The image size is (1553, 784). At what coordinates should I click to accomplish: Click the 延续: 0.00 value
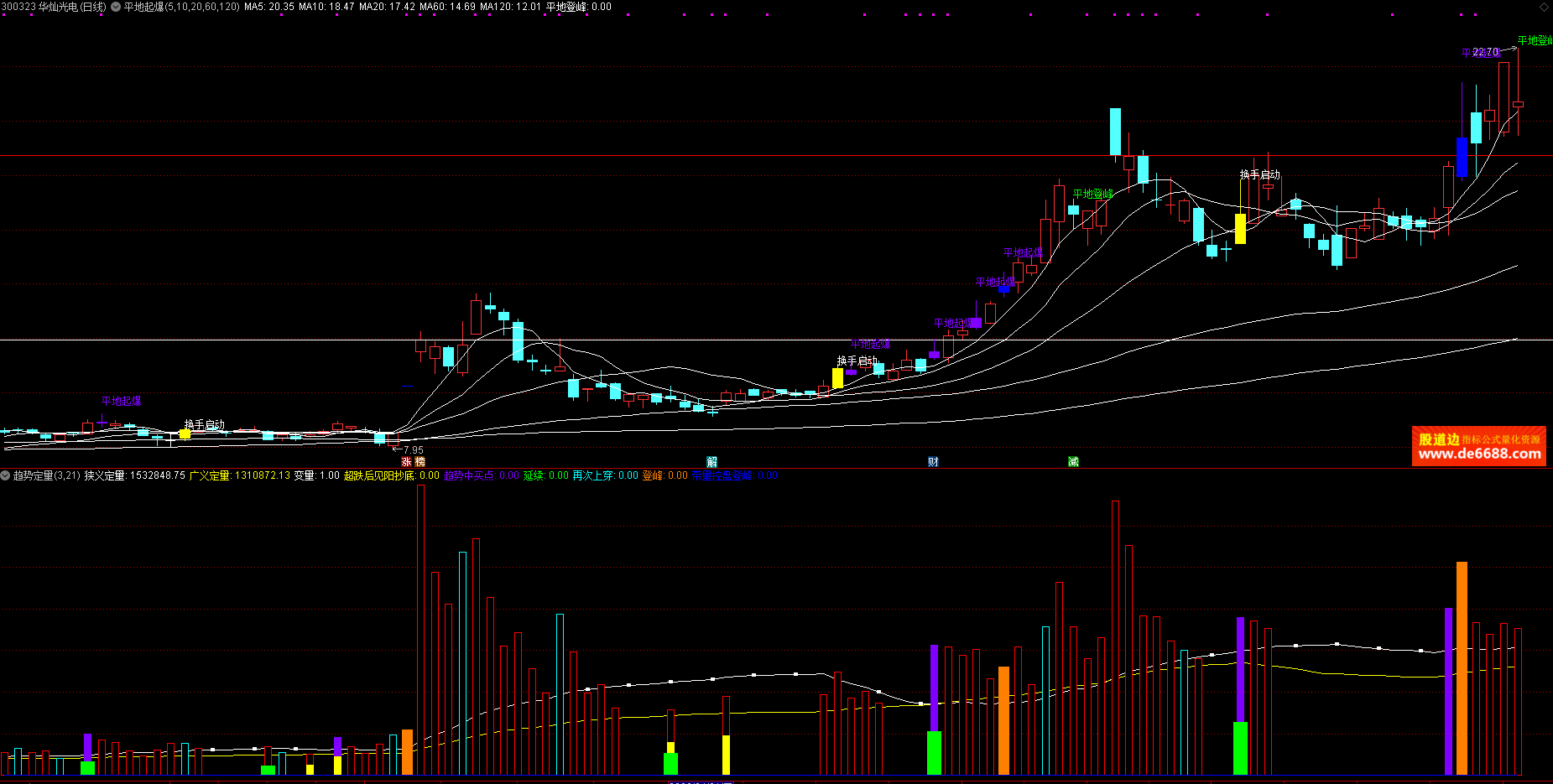tap(545, 475)
